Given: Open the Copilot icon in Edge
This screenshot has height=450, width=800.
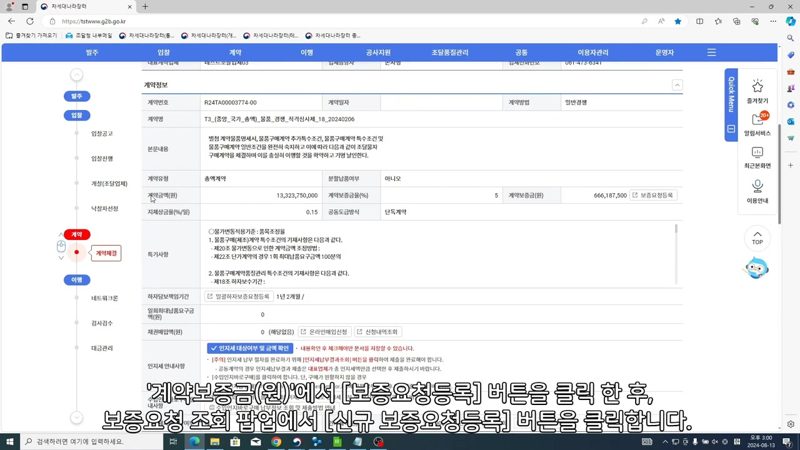Looking at the screenshot, I should 790,21.
